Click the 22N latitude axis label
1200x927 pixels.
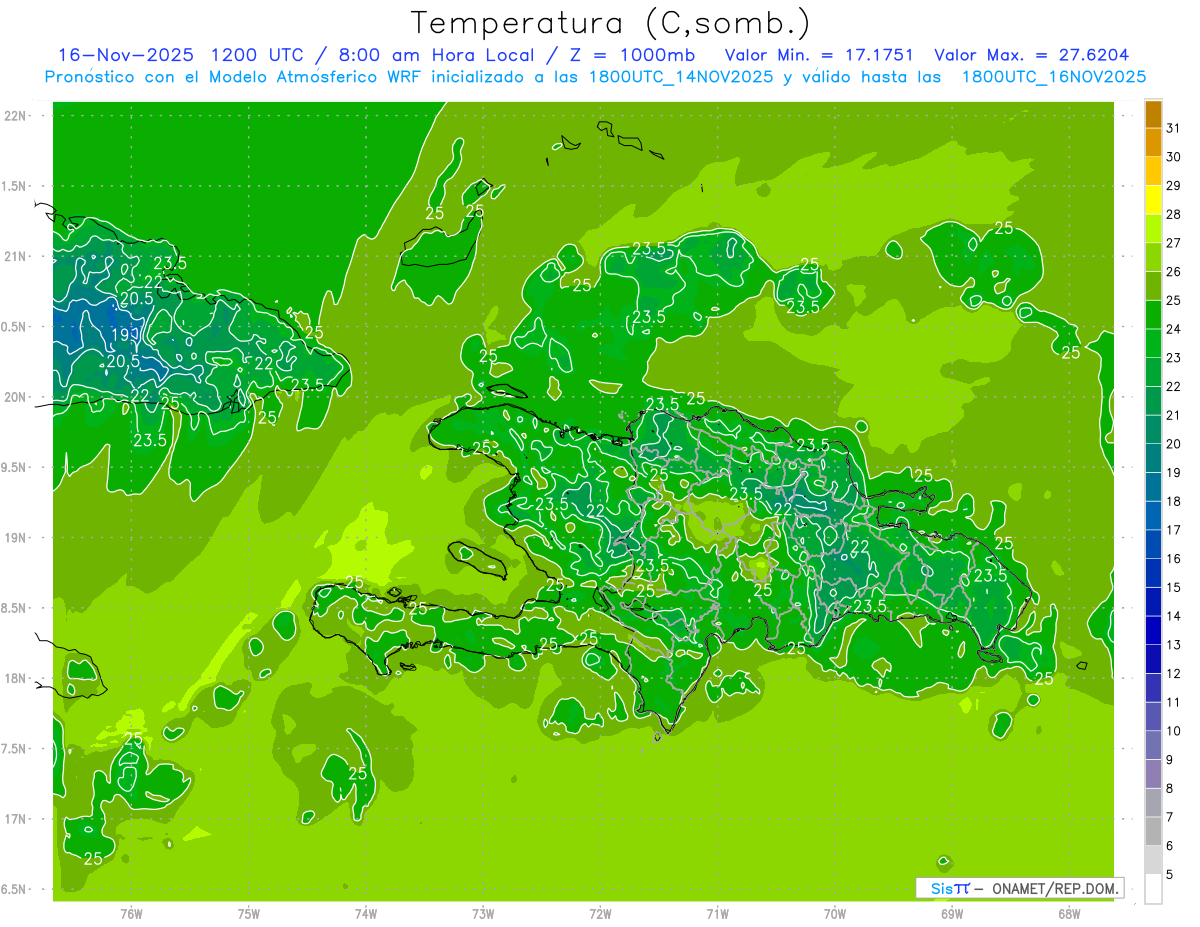pos(15,115)
